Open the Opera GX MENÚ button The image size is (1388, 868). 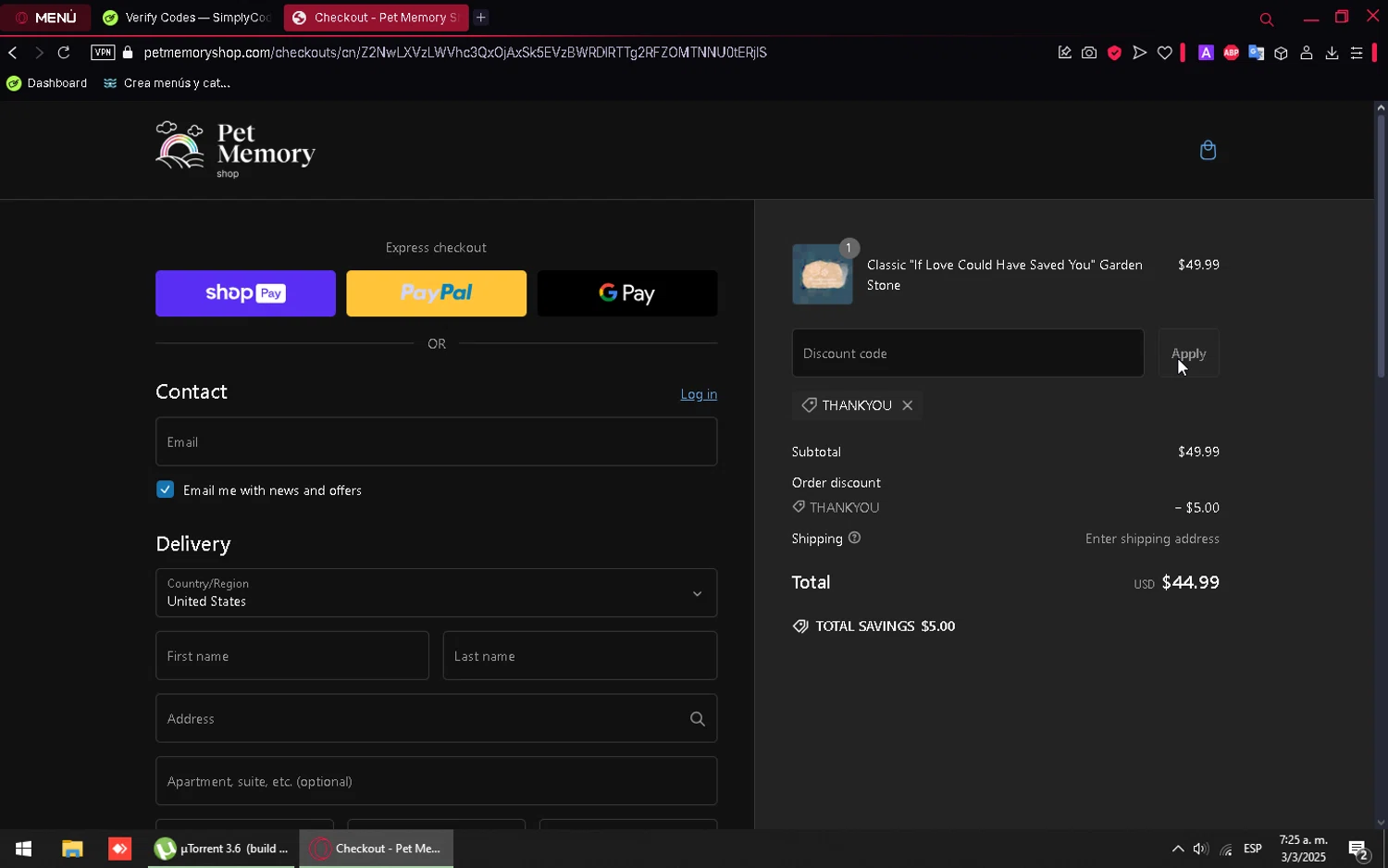pyautogui.click(x=45, y=18)
